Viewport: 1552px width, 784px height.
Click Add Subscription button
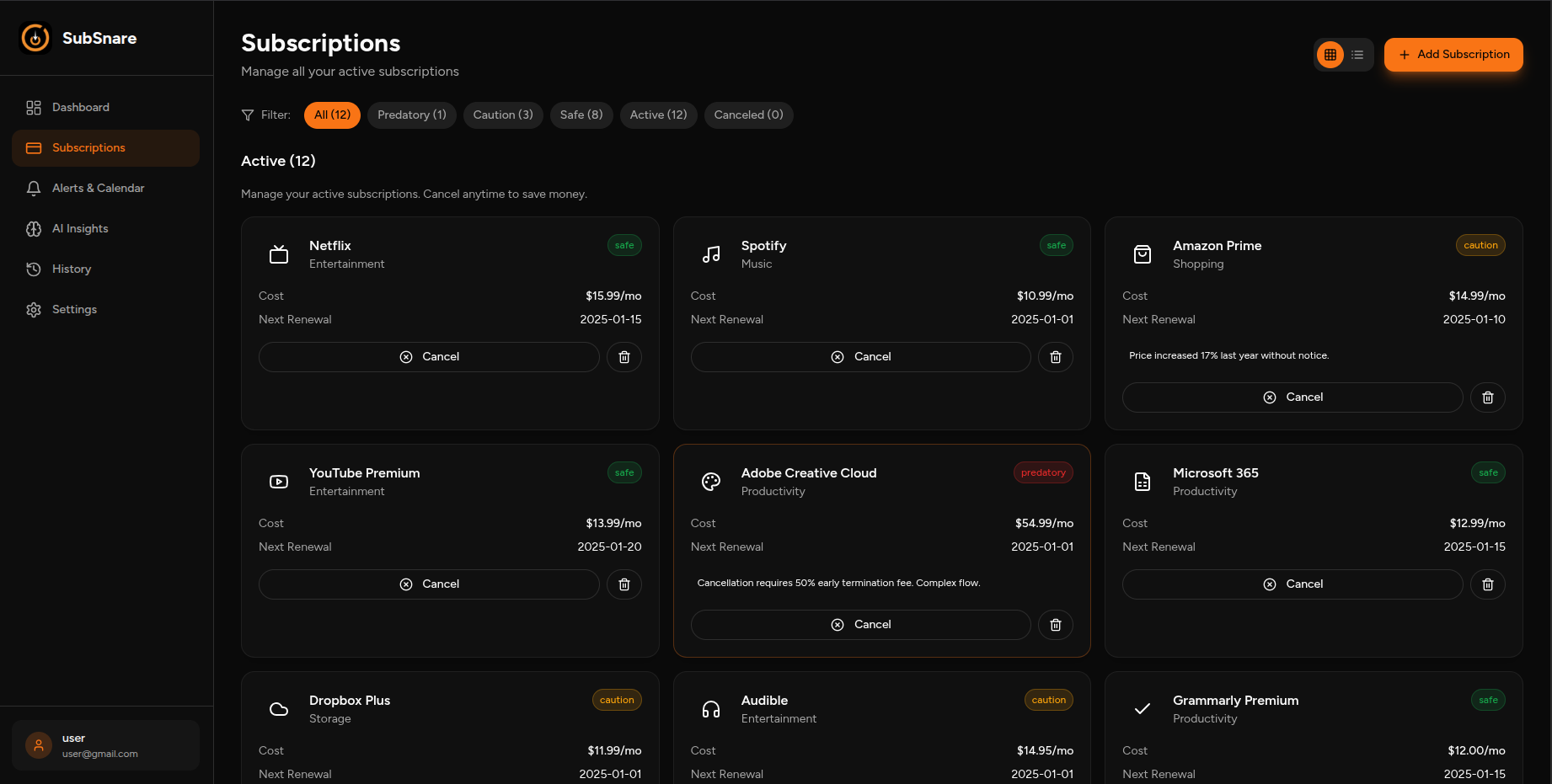click(1453, 55)
